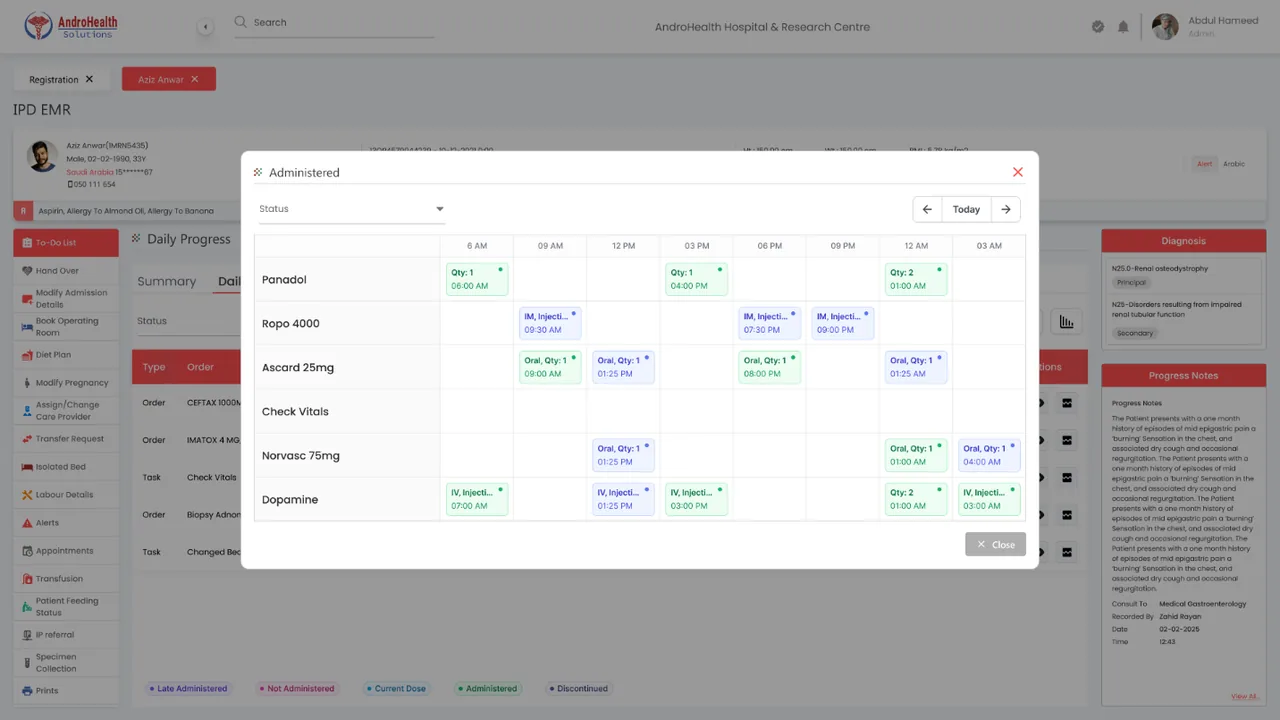Click the View All link in Progress Notes
Screen dimensions: 1280x720
1244,696
